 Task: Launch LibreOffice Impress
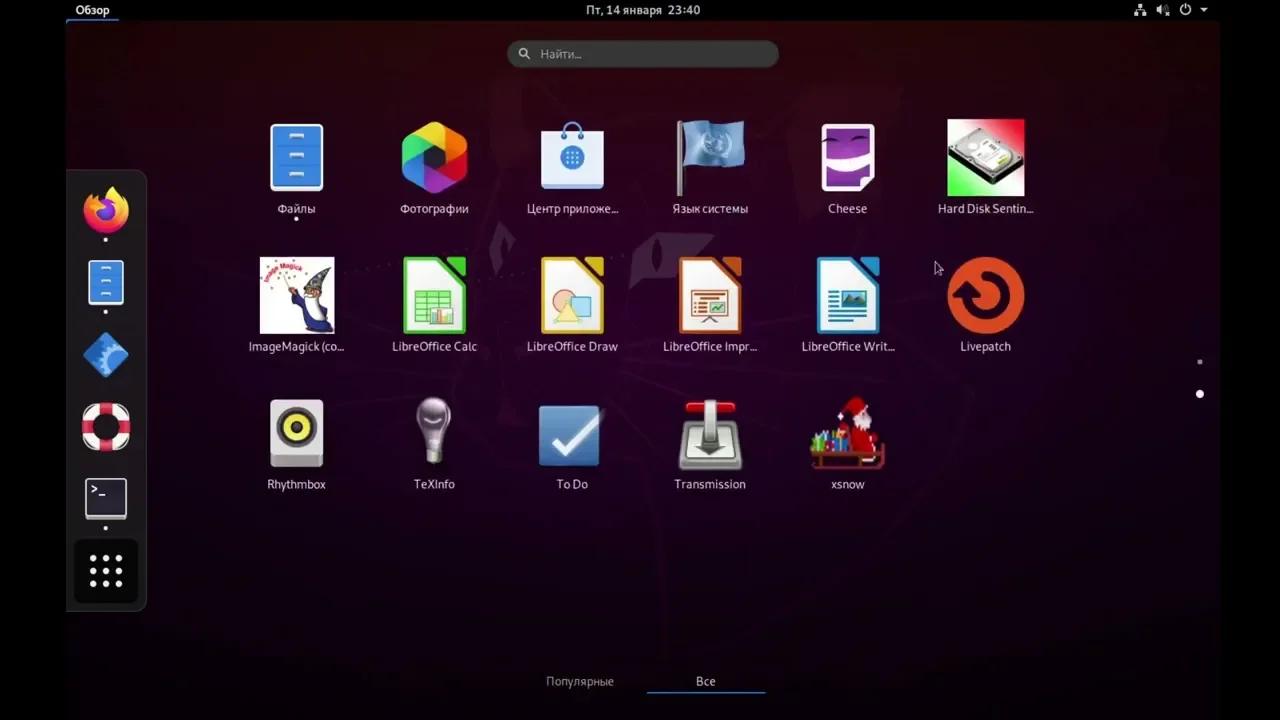coord(710,295)
